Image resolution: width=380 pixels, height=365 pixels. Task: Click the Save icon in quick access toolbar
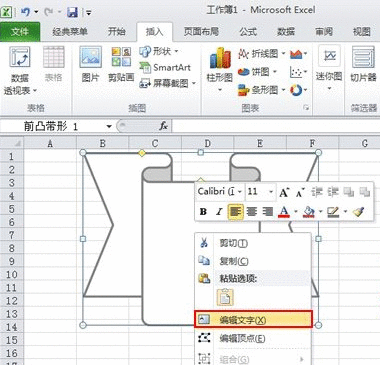tap(72, 12)
